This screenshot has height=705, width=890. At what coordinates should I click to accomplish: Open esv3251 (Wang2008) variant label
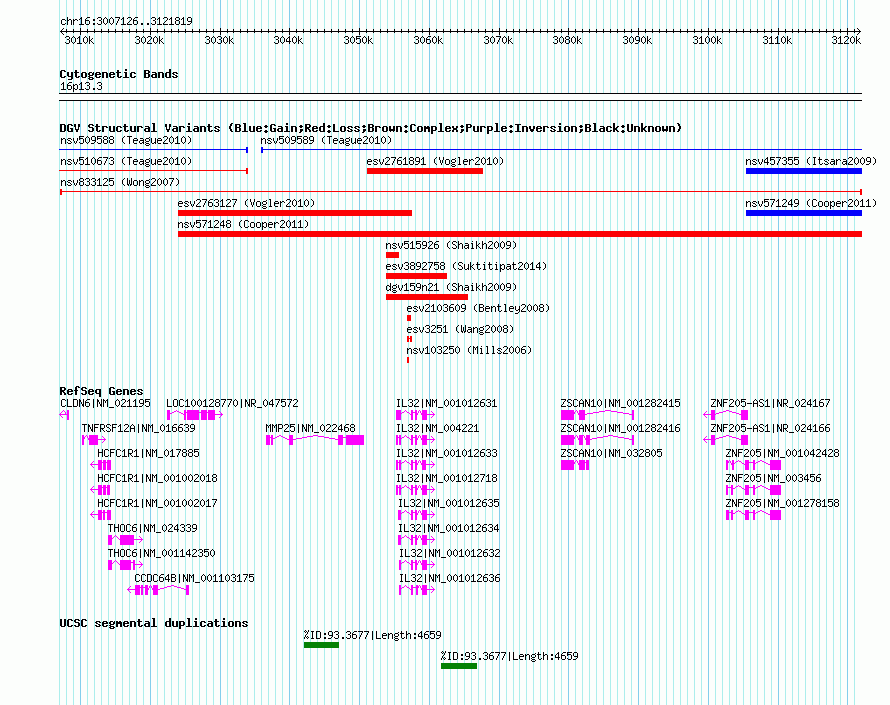(460, 329)
